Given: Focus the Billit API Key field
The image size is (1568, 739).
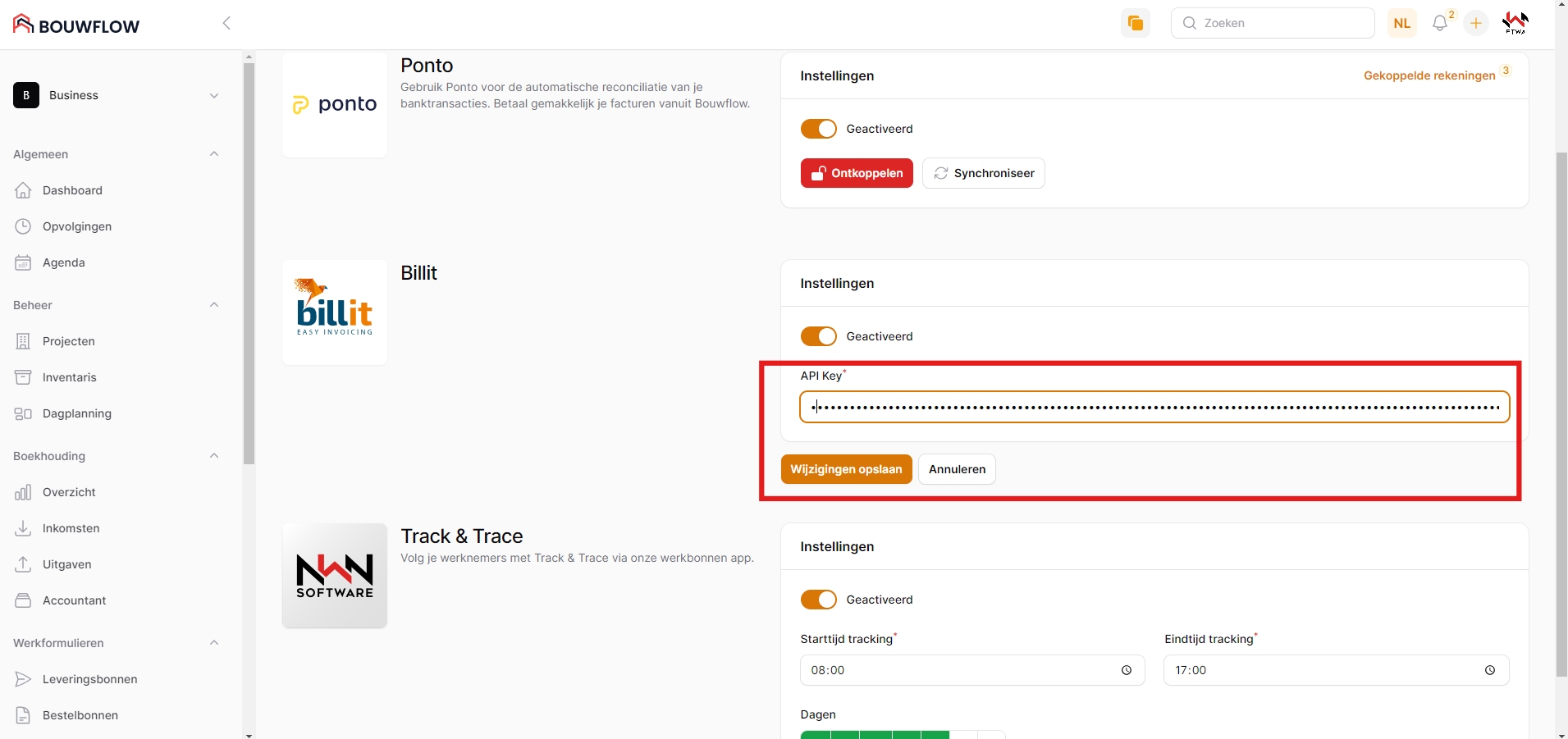Looking at the screenshot, I should 1154,407.
